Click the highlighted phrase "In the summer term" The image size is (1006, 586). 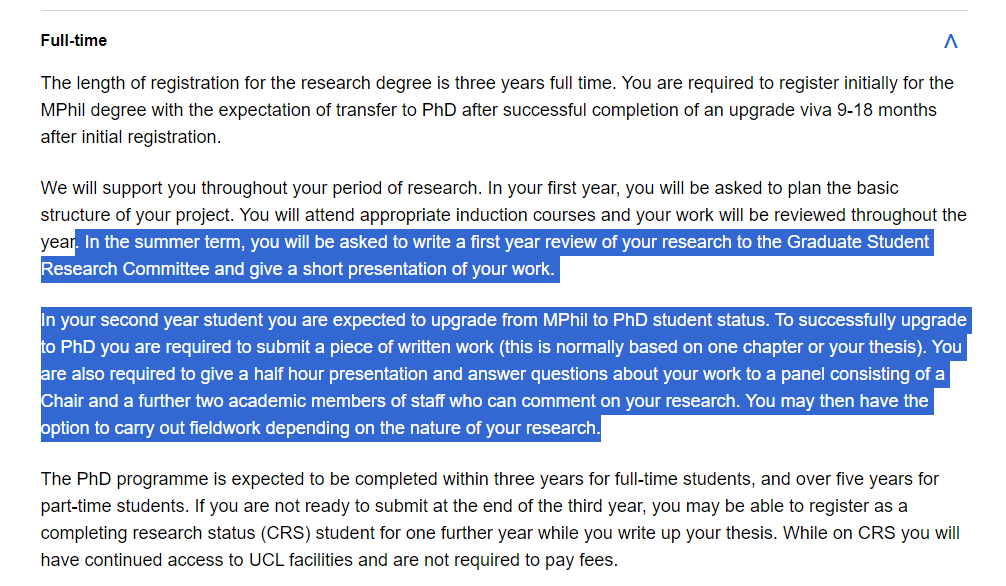coord(164,242)
